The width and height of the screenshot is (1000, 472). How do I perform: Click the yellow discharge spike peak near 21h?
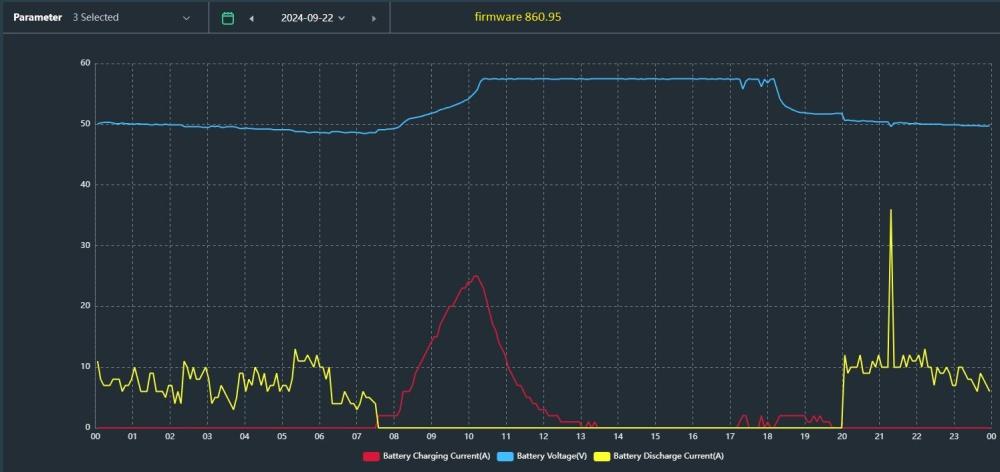tap(891, 210)
